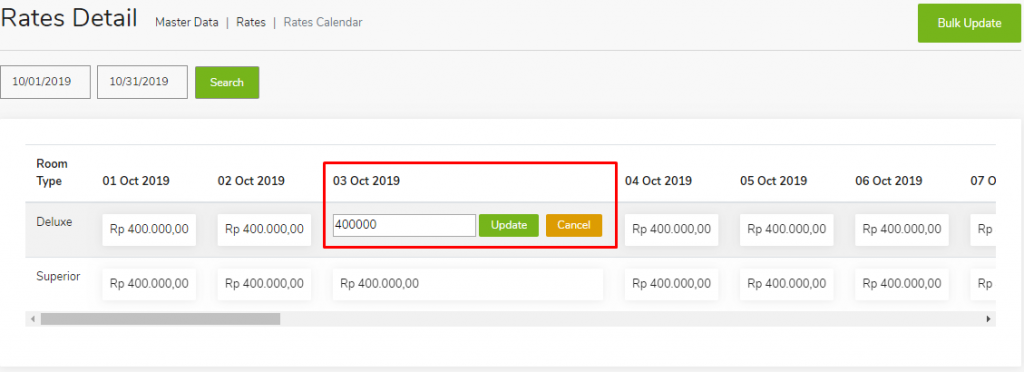Click the scrollbar left arrow
Viewport: 1024px width, 372px height.
tap(32, 319)
